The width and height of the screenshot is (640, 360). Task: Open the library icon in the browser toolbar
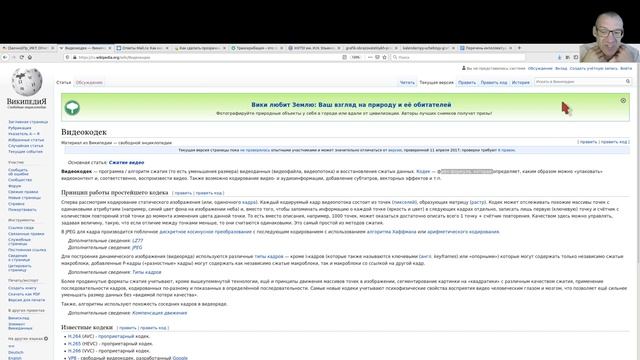pos(567,58)
